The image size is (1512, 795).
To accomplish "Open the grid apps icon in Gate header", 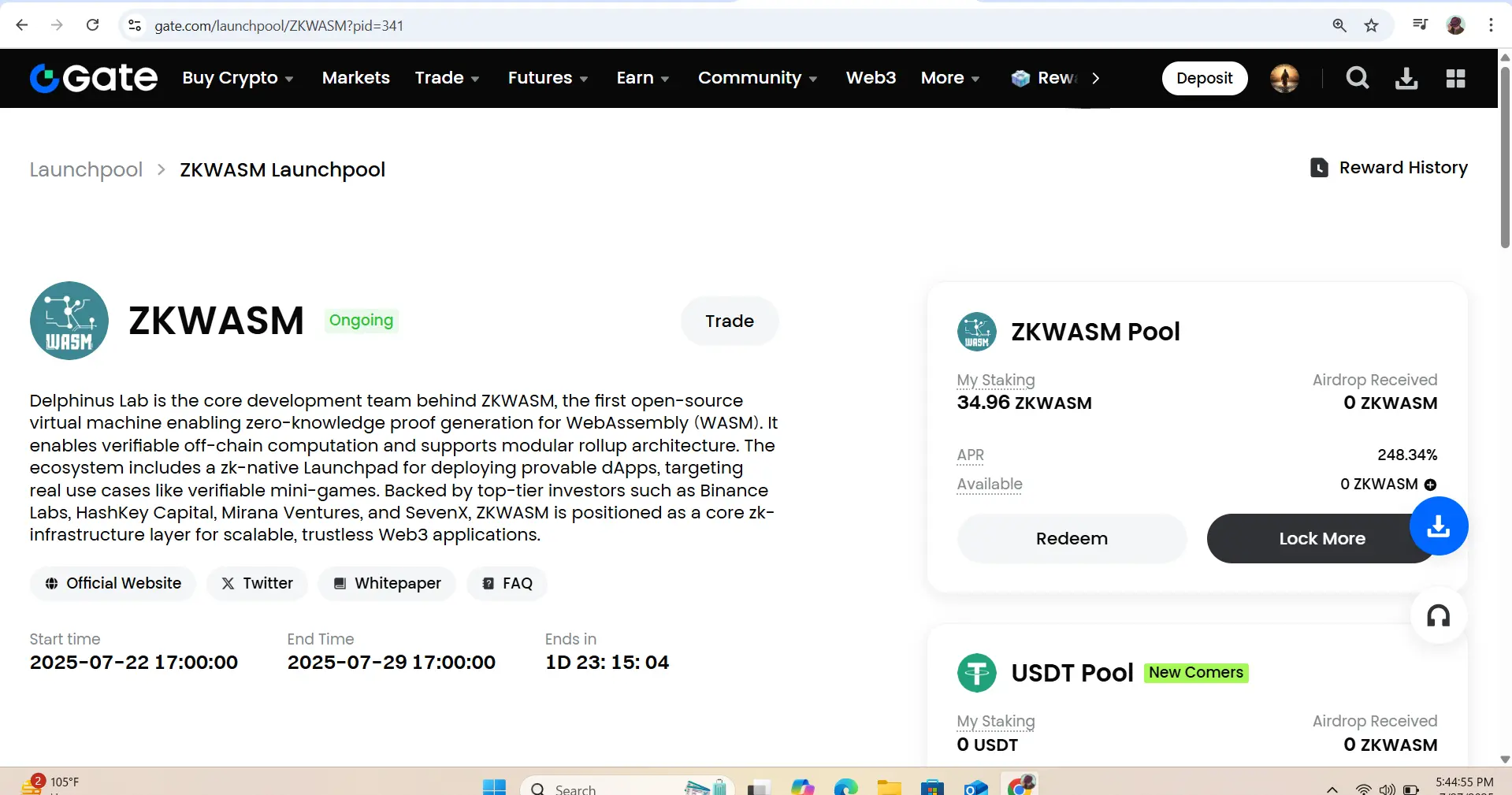I will (1455, 78).
